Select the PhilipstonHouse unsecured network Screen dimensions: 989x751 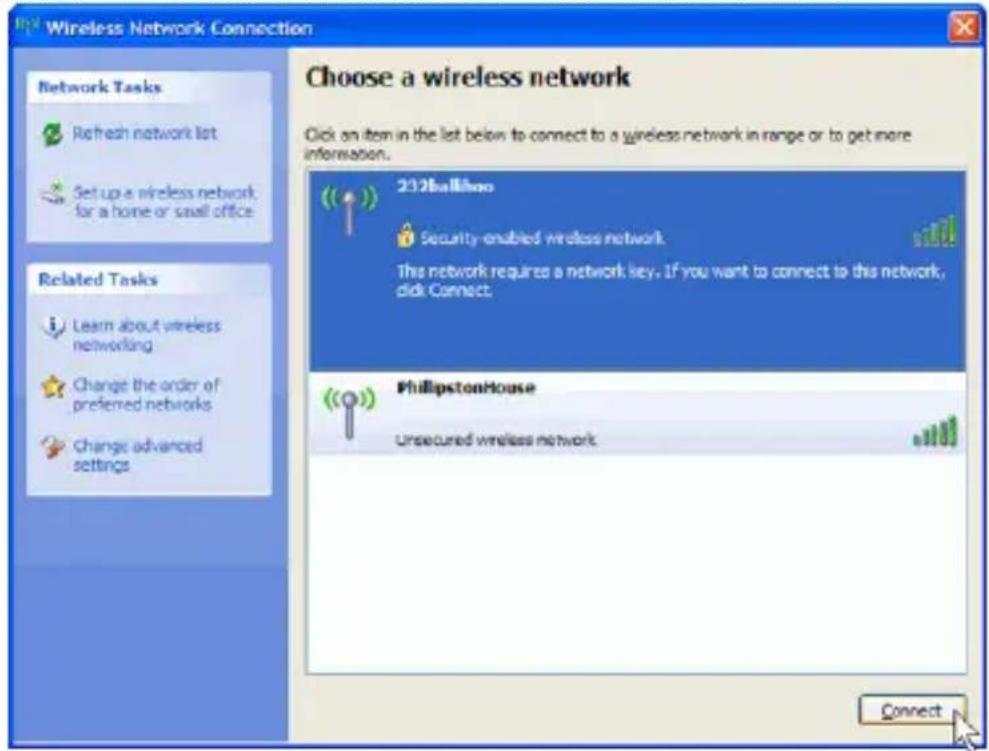click(637, 412)
